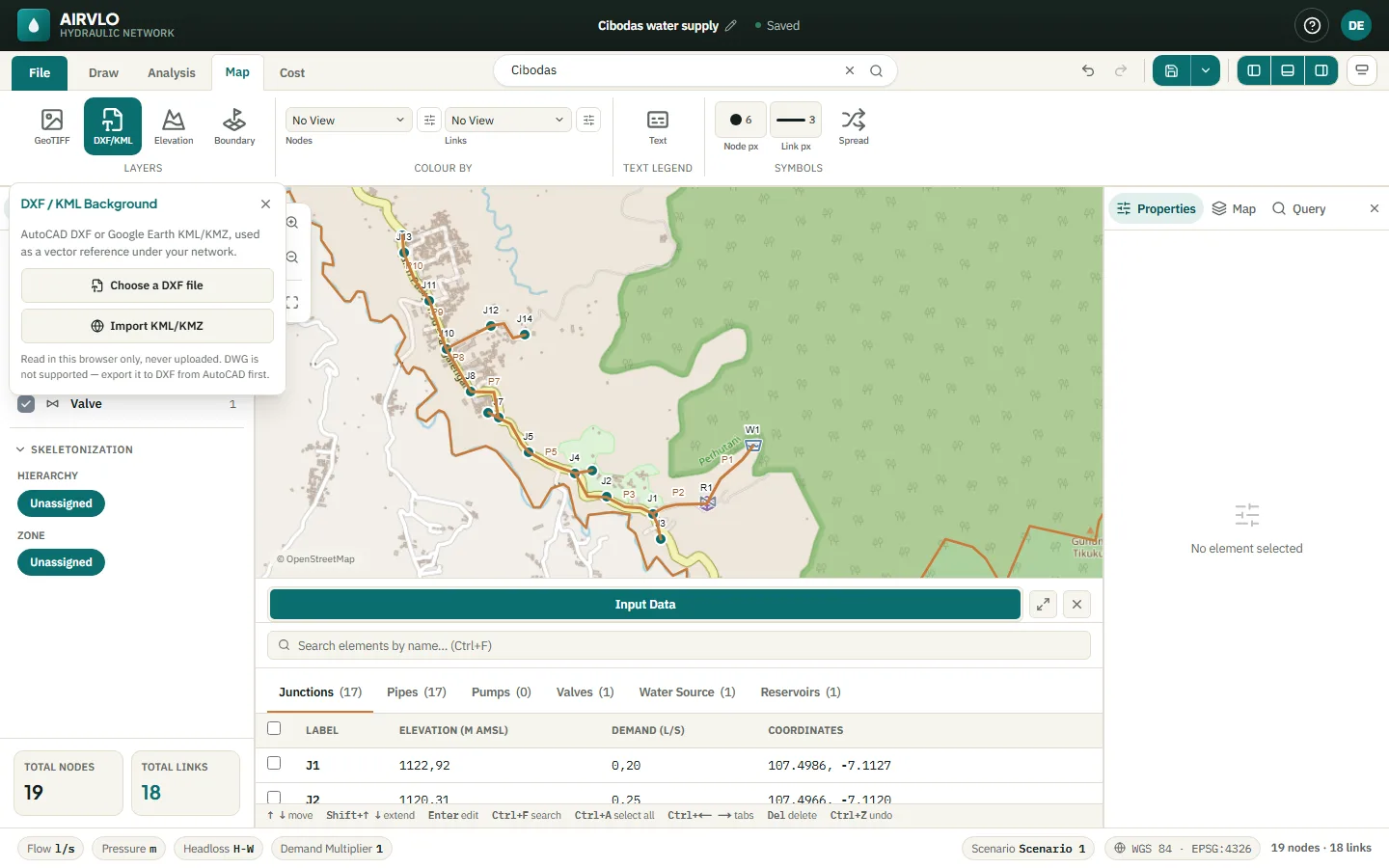Collapse the Skeletonization section

coord(75,449)
